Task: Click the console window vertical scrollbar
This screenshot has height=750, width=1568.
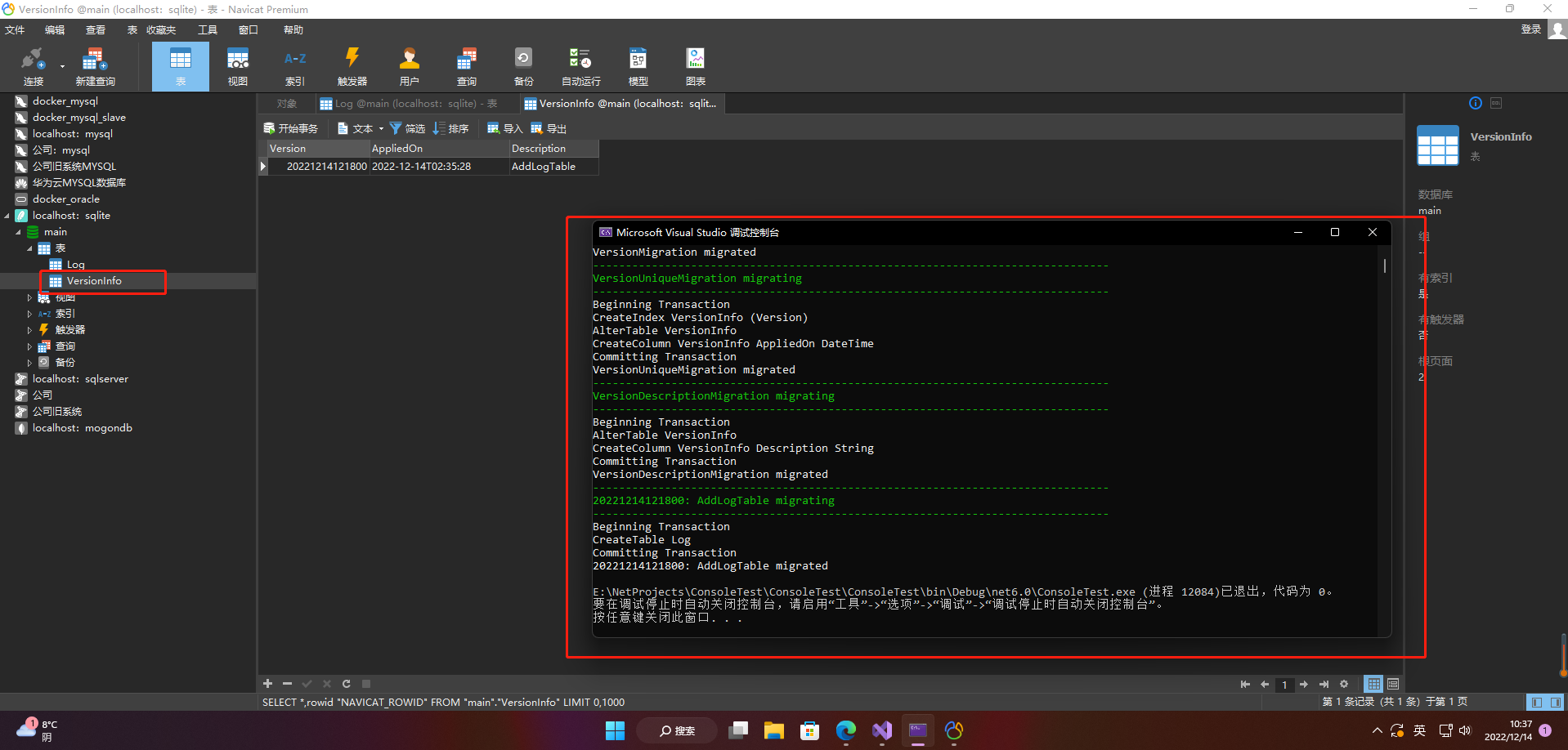Action: (1384, 266)
